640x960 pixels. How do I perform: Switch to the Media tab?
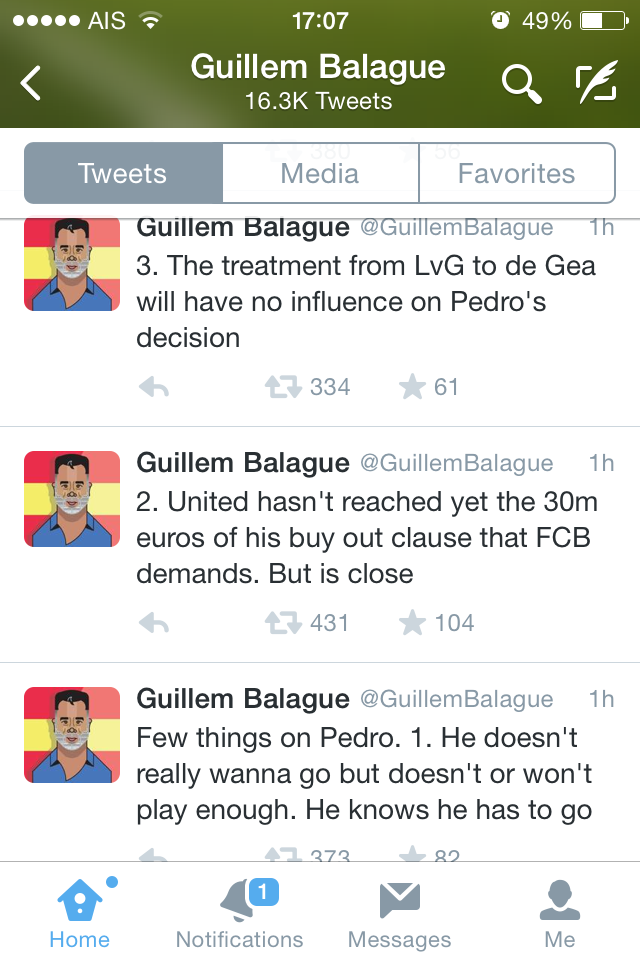pos(320,173)
